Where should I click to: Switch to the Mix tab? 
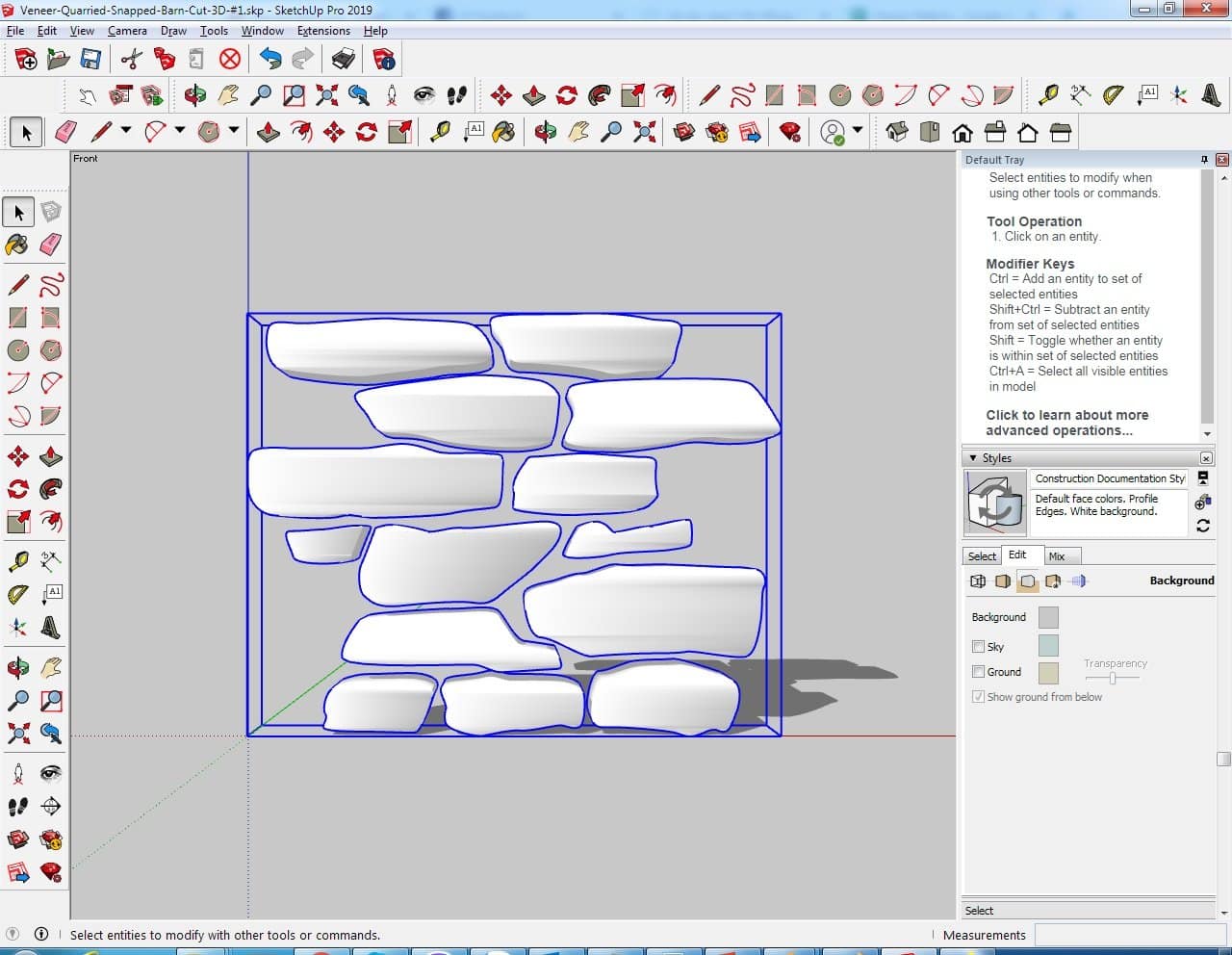[x=1057, y=556]
